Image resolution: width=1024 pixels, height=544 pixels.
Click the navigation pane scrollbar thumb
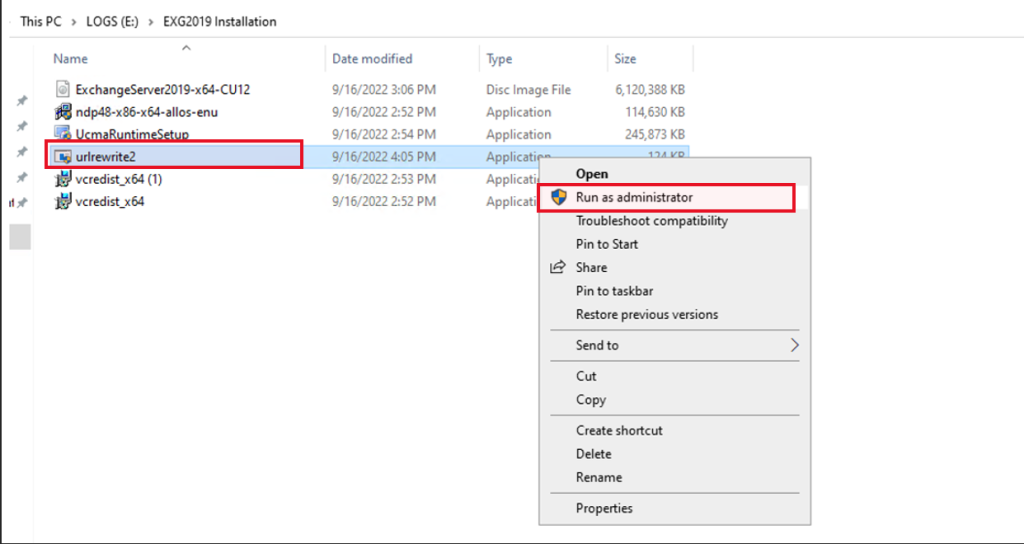[x=20, y=236]
